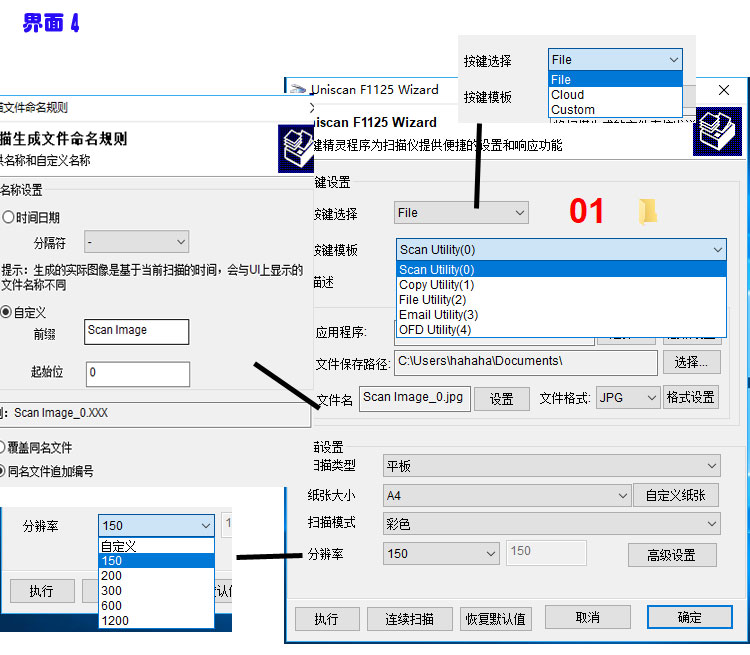This screenshot has height=655, width=750.
Task: Choose highlighted 150 in resolution list
Action: (x=156, y=561)
